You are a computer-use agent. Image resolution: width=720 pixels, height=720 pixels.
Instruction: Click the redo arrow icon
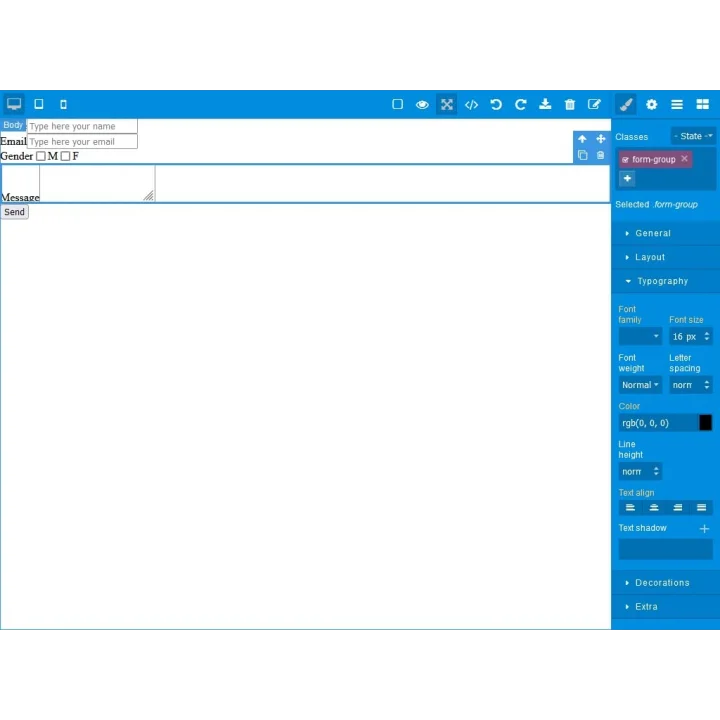click(x=520, y=105)
